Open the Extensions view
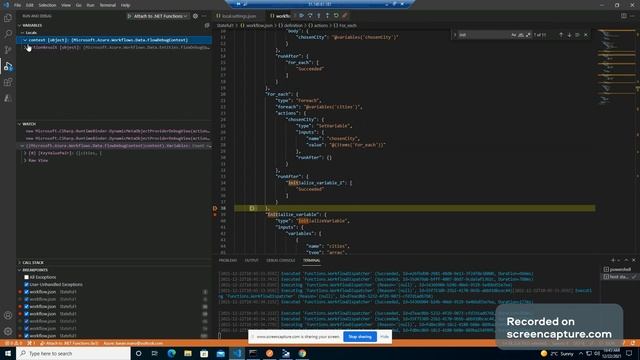 click(x=8, y=82)
